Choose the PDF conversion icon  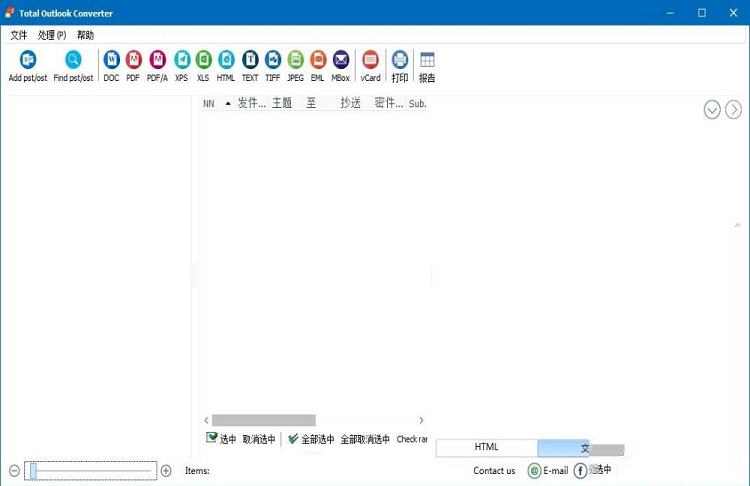click(133, 60)
